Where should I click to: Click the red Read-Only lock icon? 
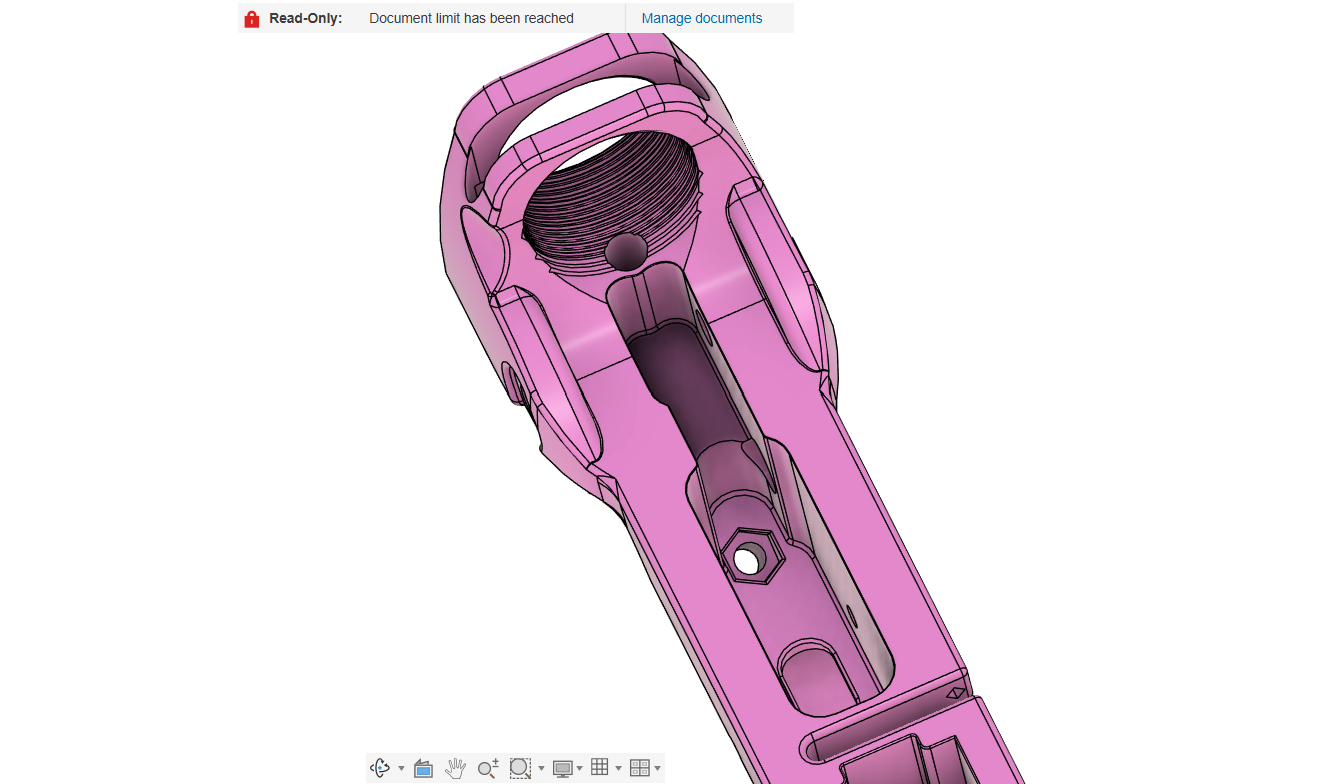point(252,19)
